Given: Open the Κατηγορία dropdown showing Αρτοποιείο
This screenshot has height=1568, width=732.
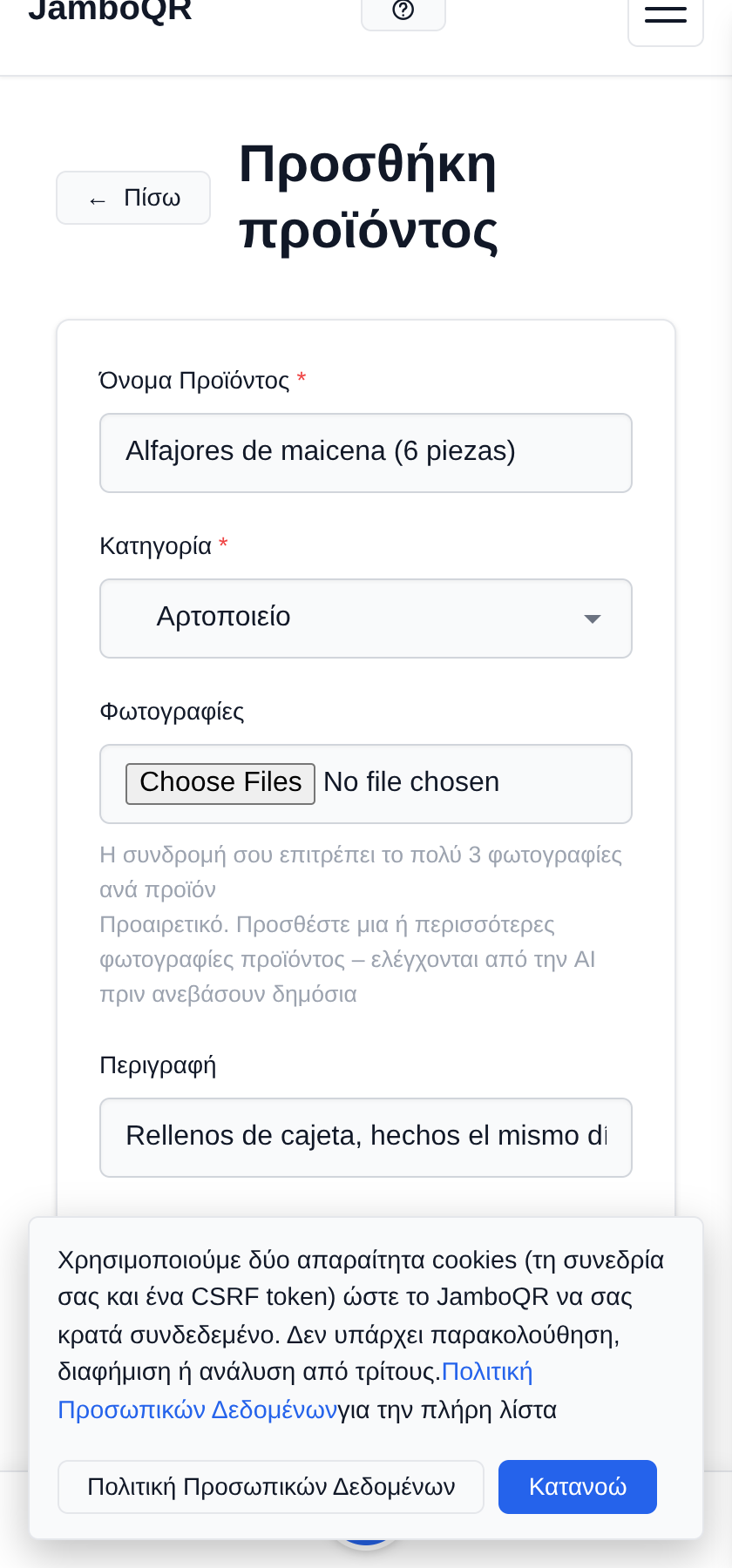Looking at the screenshot, I should [366, 618].
